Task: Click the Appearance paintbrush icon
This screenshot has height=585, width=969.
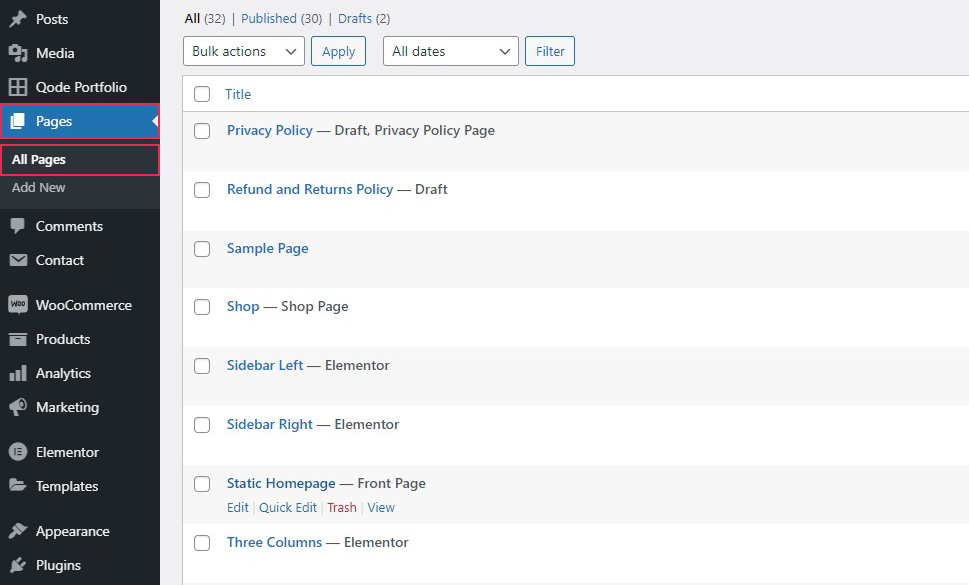Action: coord(18,531)
